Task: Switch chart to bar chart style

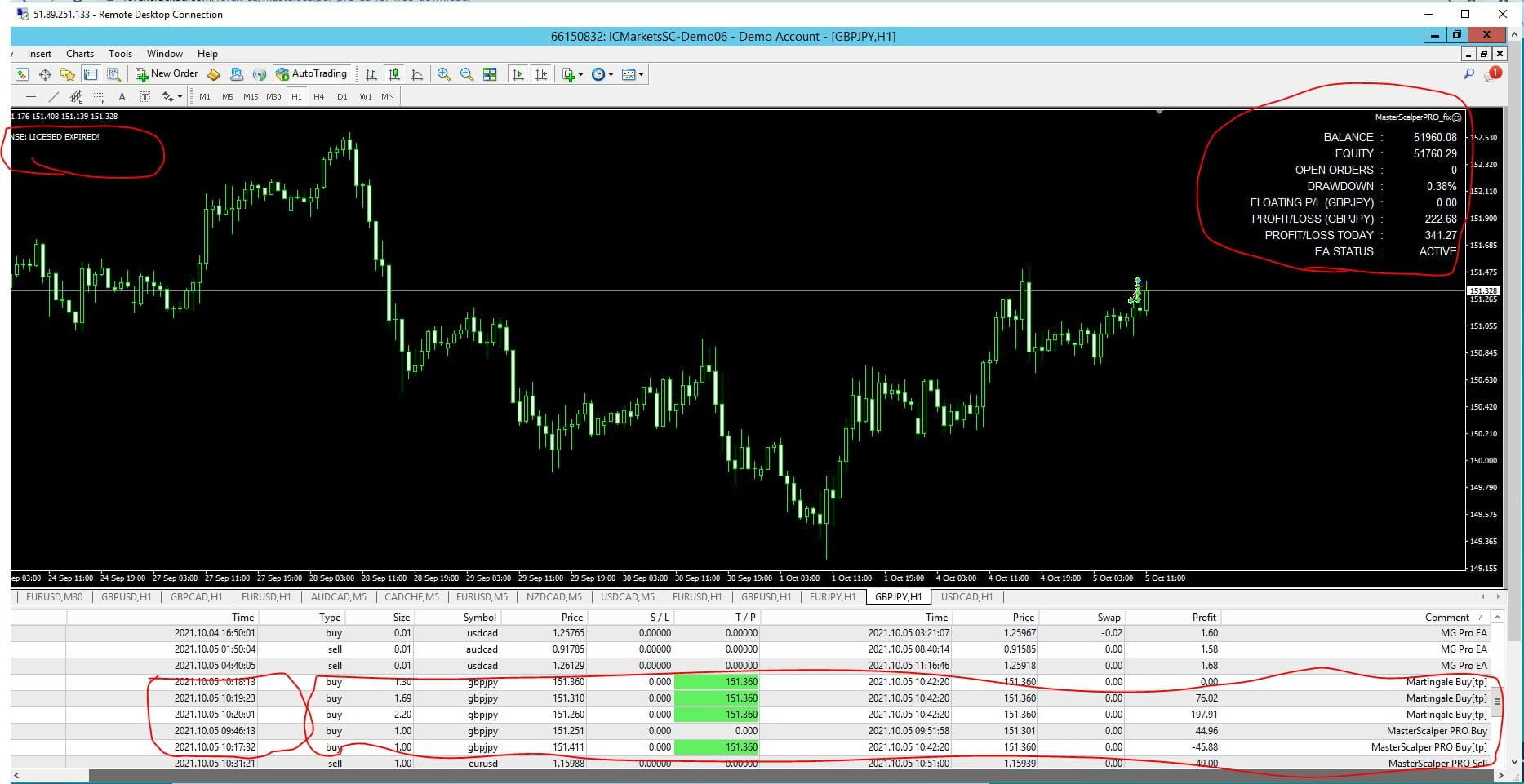Action: [371, 74]
